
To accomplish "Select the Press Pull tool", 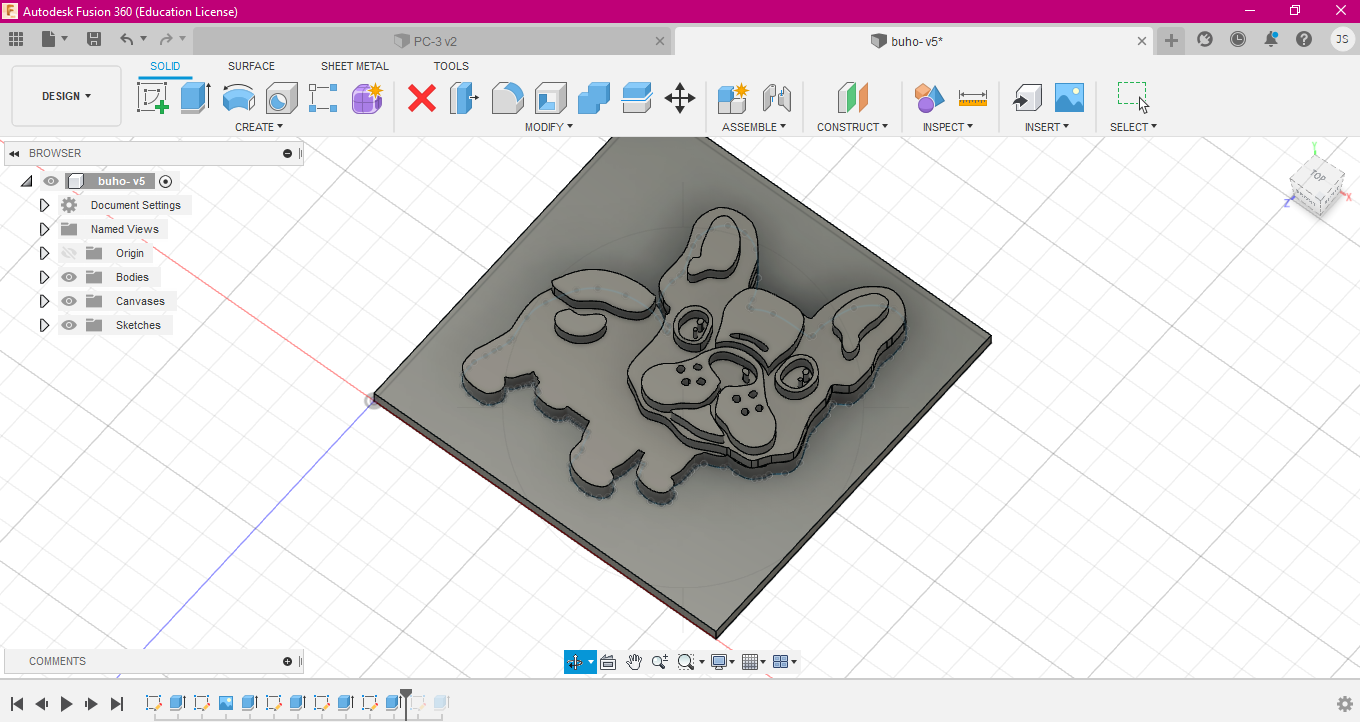I will click(x=464, y=98).
